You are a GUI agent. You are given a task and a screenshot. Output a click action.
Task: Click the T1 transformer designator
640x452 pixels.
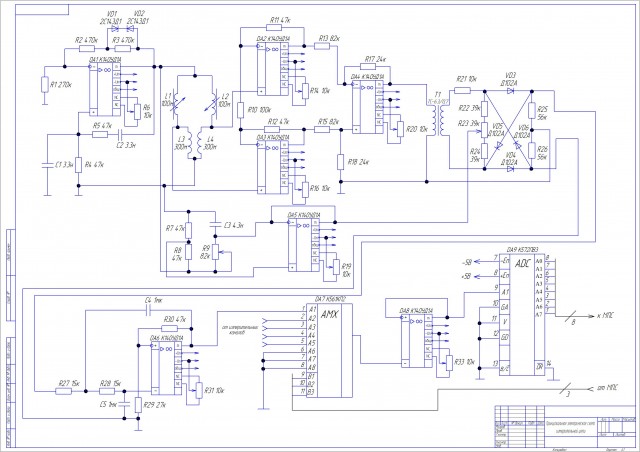(x=438, y=94)
